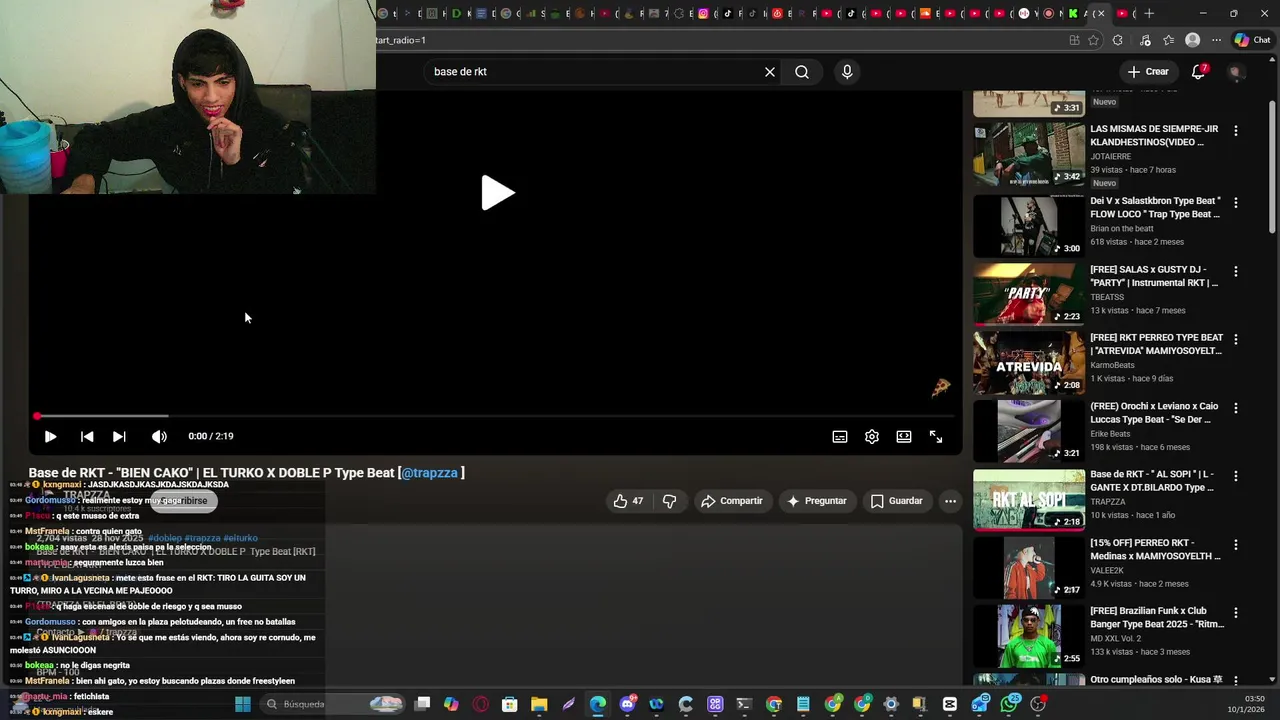Open the Edge profile avatar
Viewport: 1280px width, 720px height.
(1192, 40)
